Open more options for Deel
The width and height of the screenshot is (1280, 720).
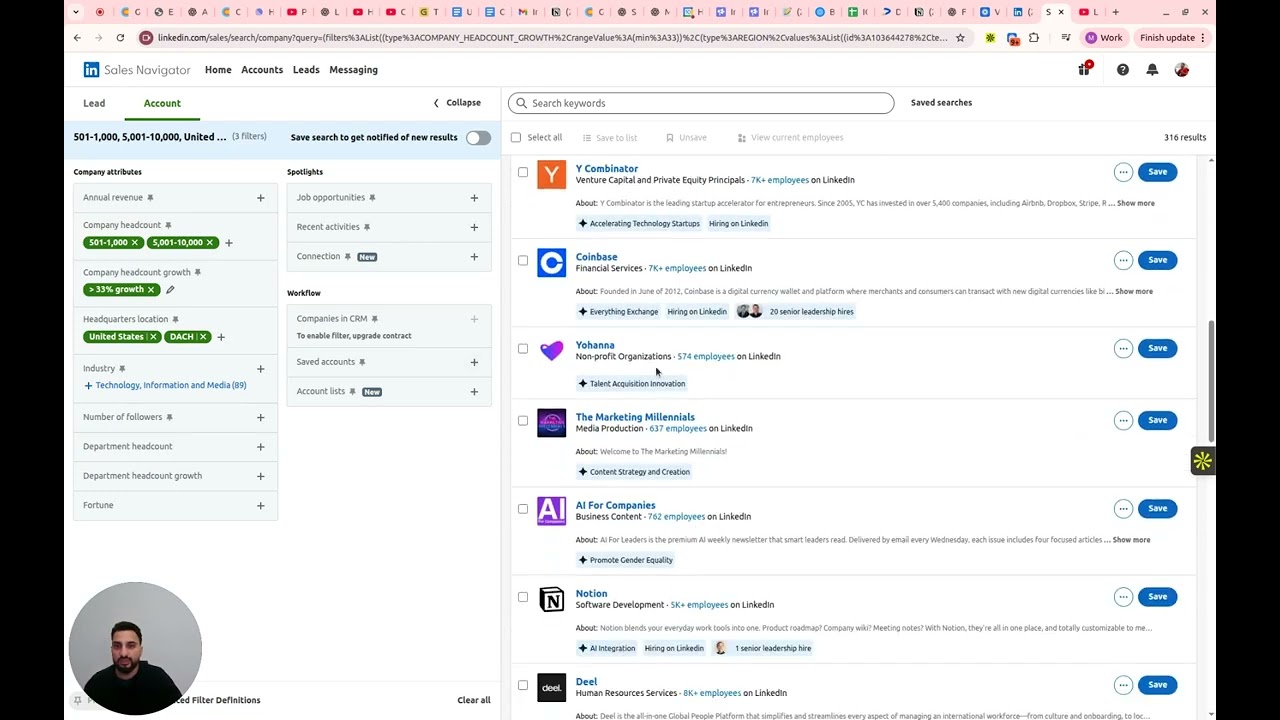tap(1123, 685)
